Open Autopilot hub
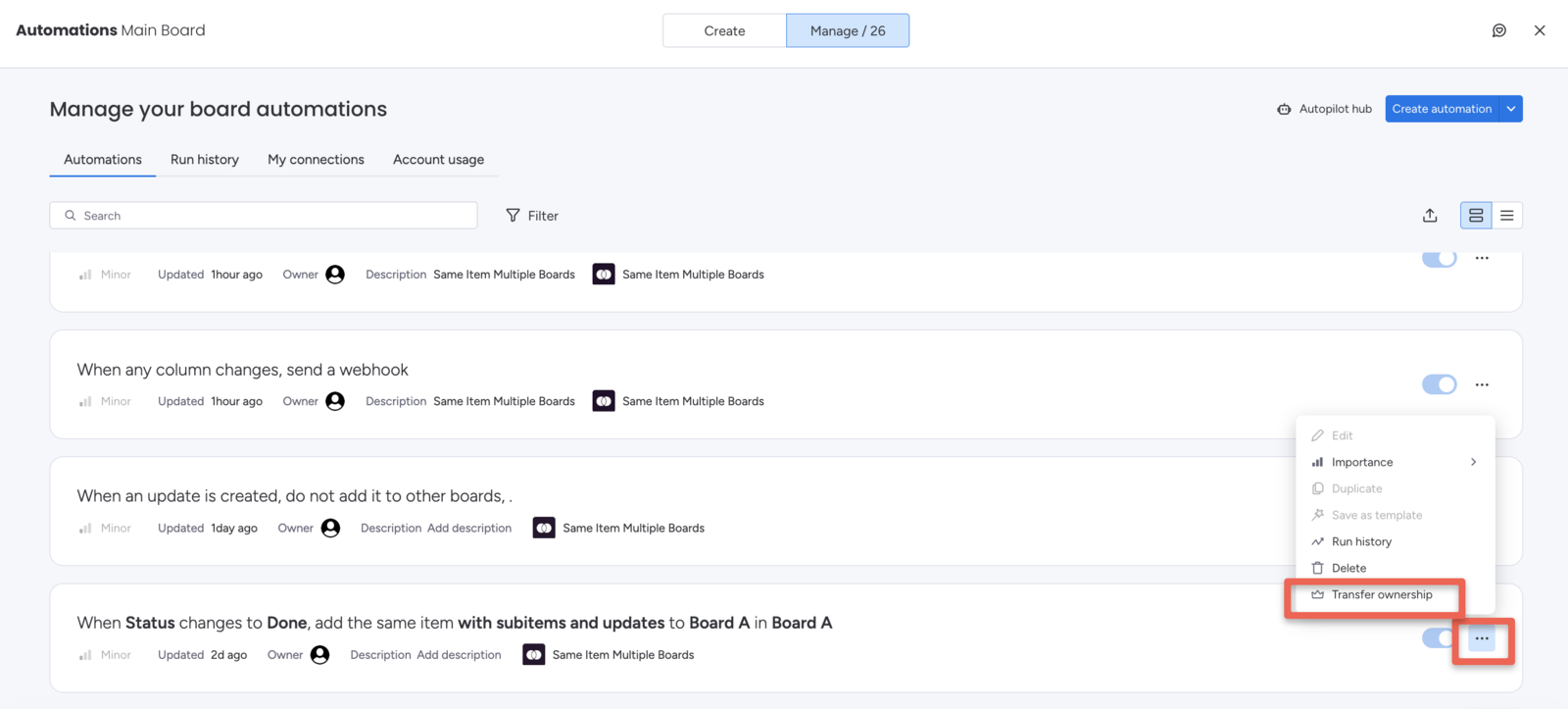 pyautogui.click(x=1324, y=109)
